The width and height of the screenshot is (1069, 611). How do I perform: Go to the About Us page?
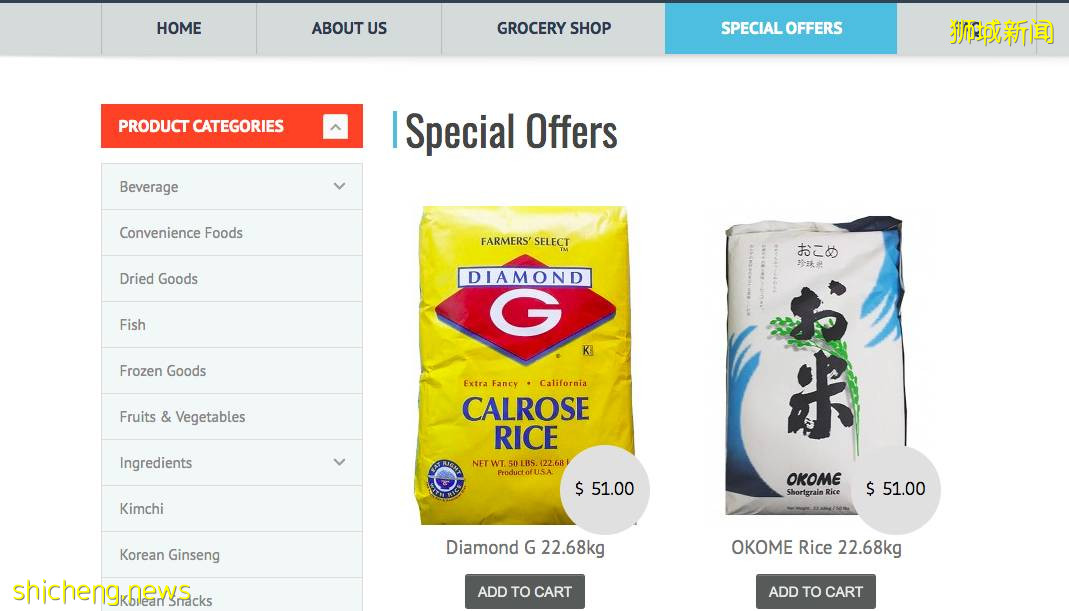pos(349,28)
